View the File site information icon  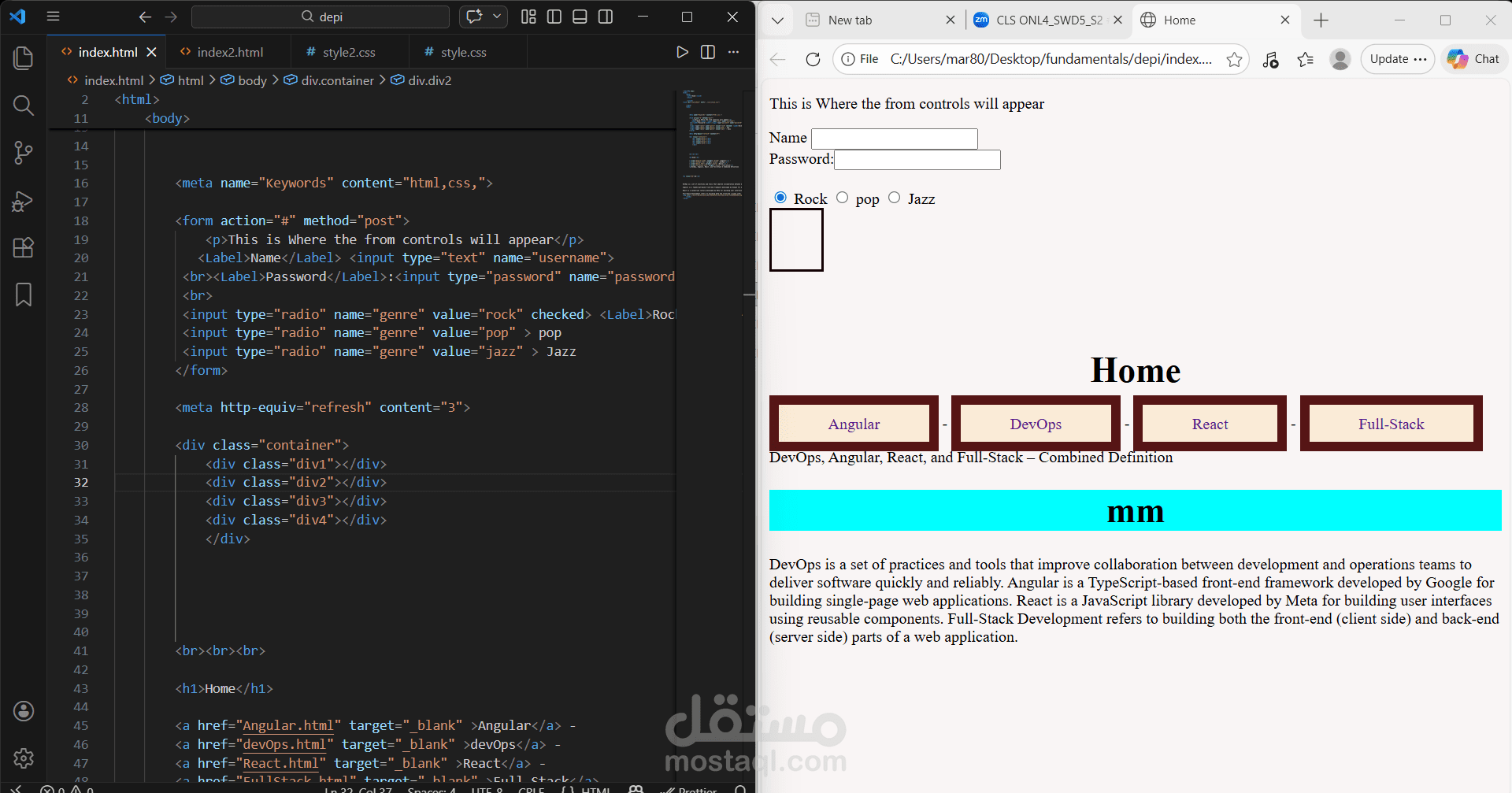(x=860, y=59)
